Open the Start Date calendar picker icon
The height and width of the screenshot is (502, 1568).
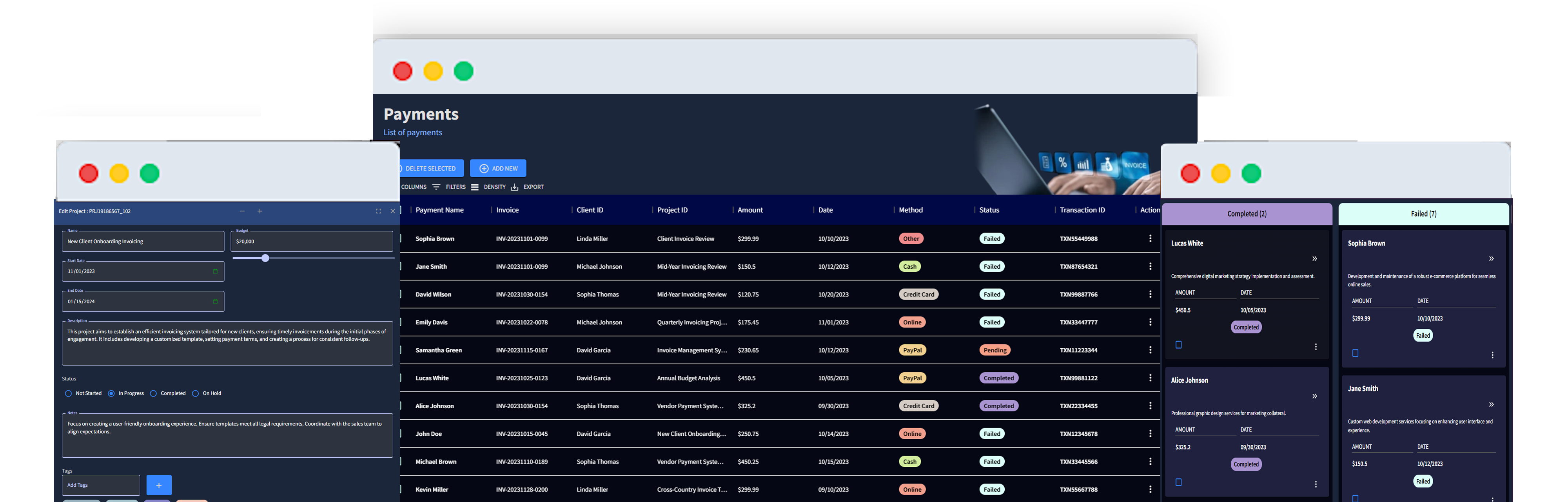[216, 271]
